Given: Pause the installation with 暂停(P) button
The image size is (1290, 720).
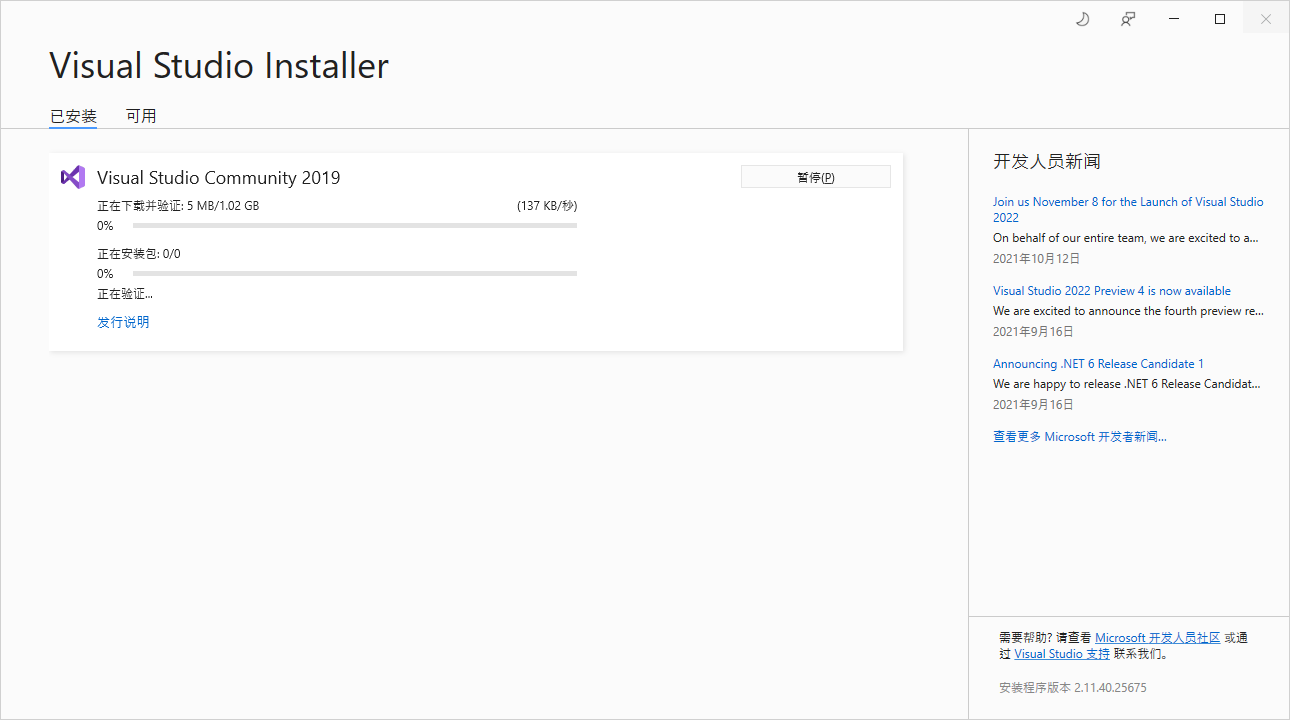Looking at the screenshot, I should tap(815, 177).
